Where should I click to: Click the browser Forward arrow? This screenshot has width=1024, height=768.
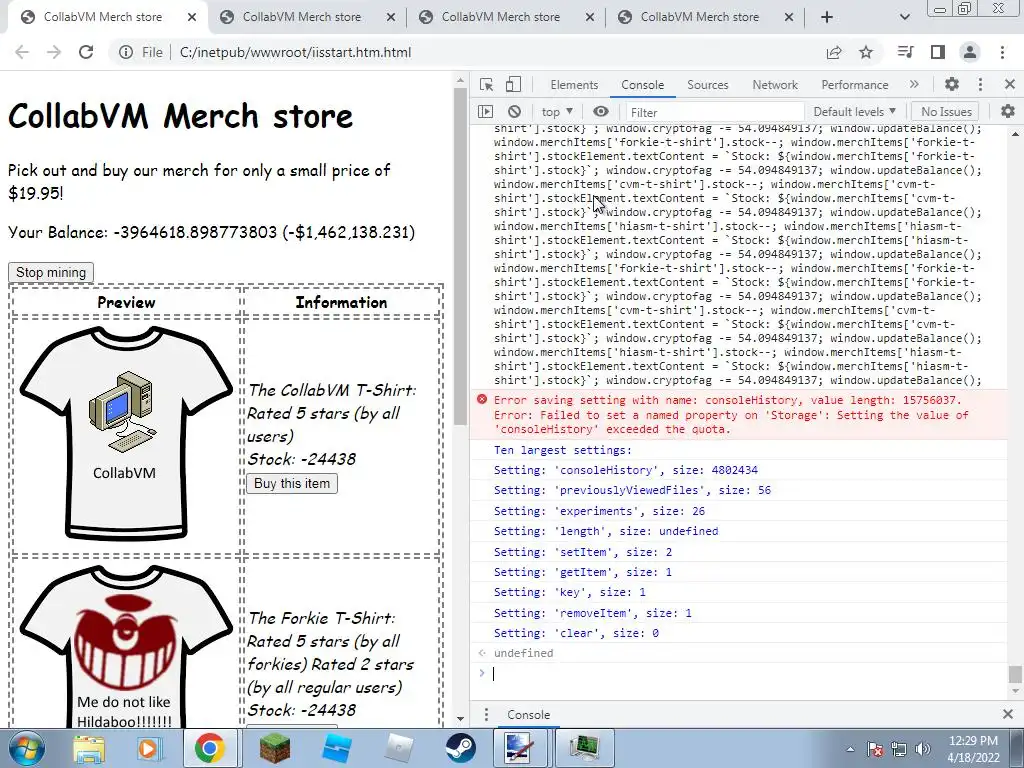tap(54, 52)
